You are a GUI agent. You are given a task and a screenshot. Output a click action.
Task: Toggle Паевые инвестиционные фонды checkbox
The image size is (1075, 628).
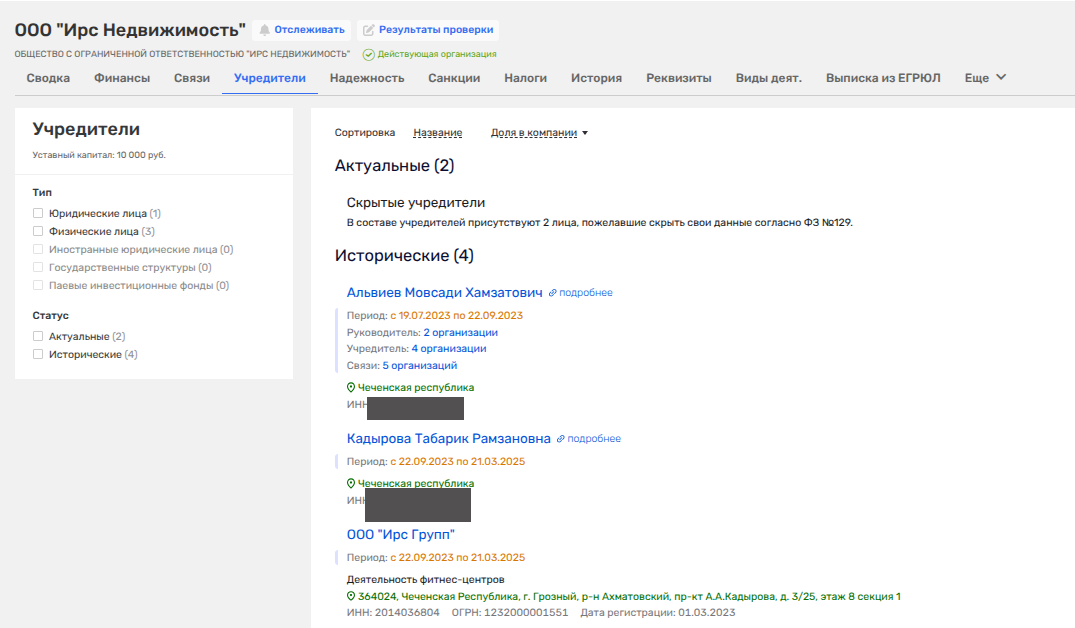tap(38, 285)
